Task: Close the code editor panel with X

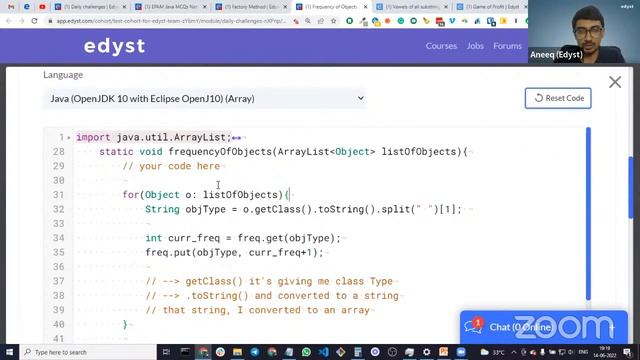Action: (615, 82)
